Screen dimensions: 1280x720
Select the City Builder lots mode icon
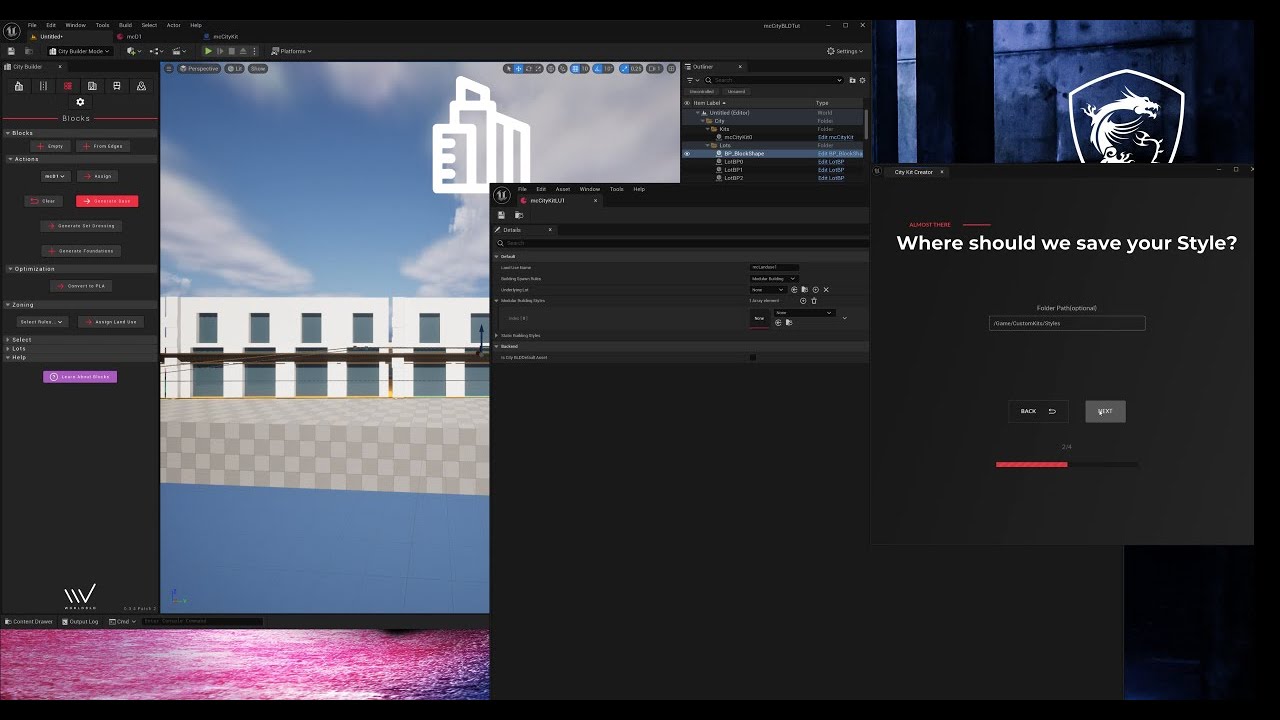92,86
